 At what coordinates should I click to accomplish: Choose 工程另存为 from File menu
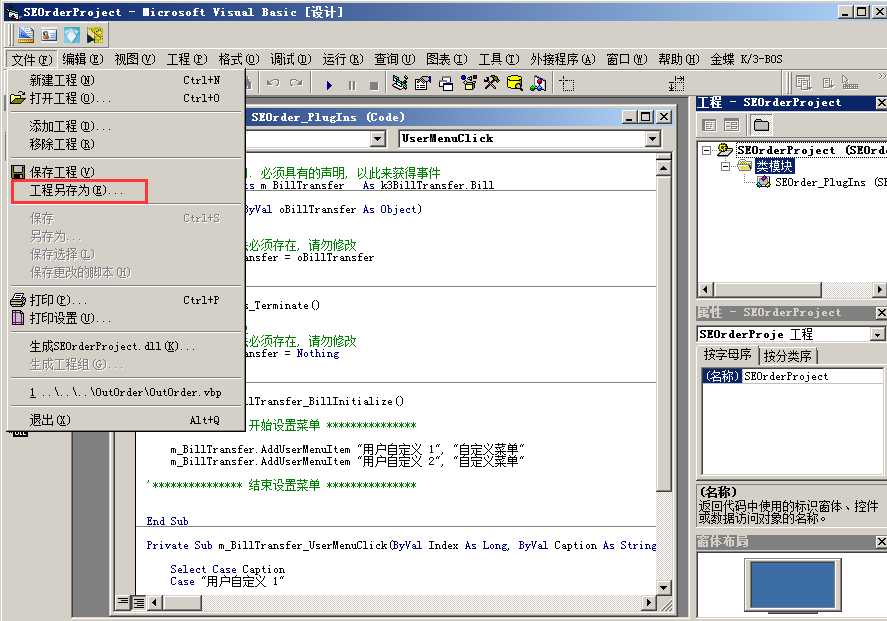click(124, 191)
